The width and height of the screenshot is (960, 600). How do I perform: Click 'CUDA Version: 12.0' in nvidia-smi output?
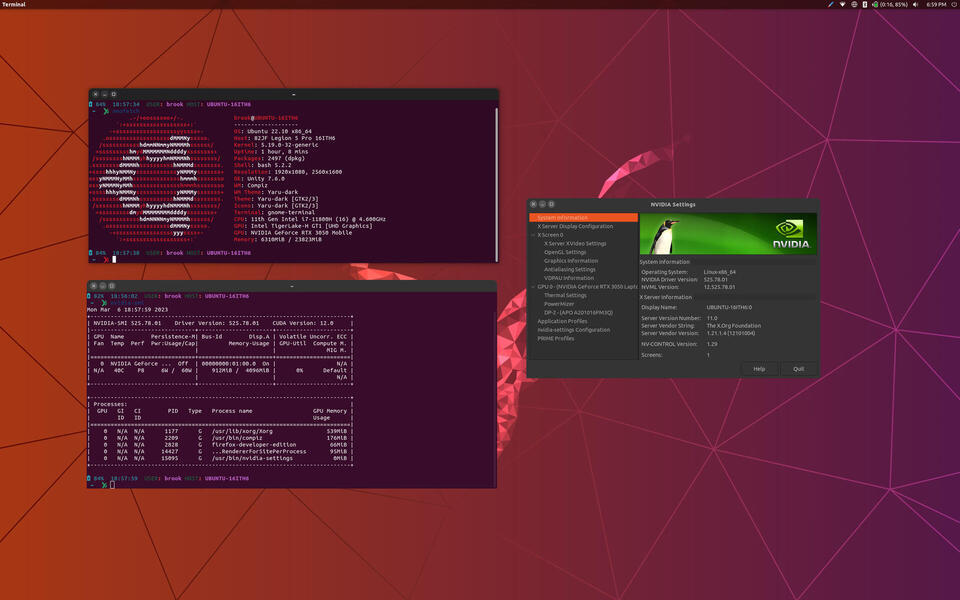click(303, 323)
